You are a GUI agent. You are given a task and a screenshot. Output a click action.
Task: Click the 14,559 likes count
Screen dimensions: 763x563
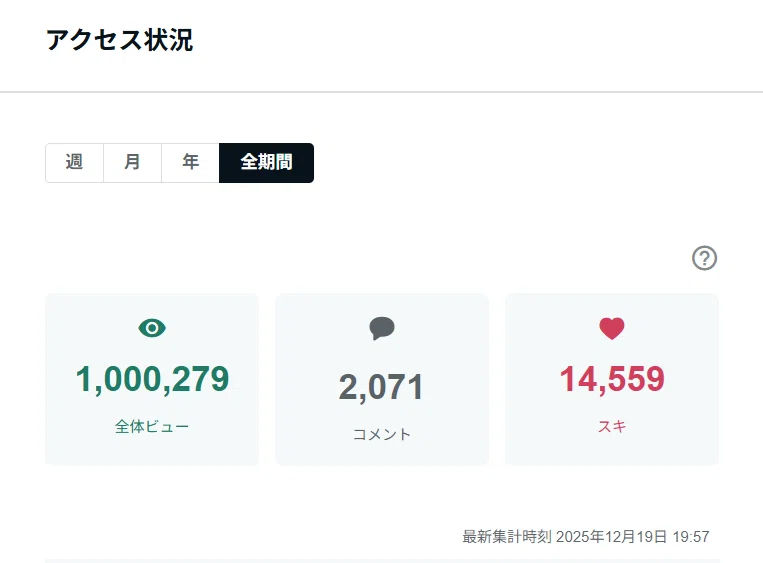tap(612, 379)
